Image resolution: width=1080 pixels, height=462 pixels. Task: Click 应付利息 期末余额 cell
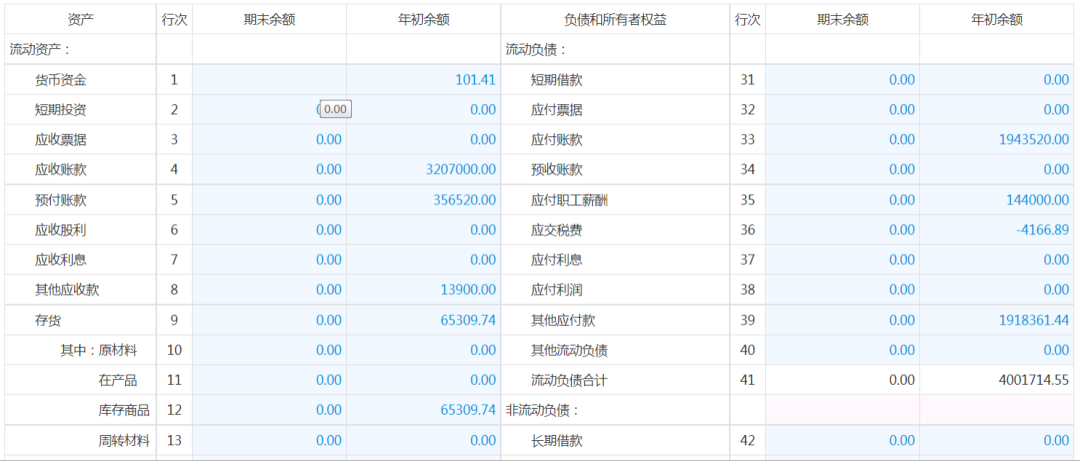[x=842, y=260]
